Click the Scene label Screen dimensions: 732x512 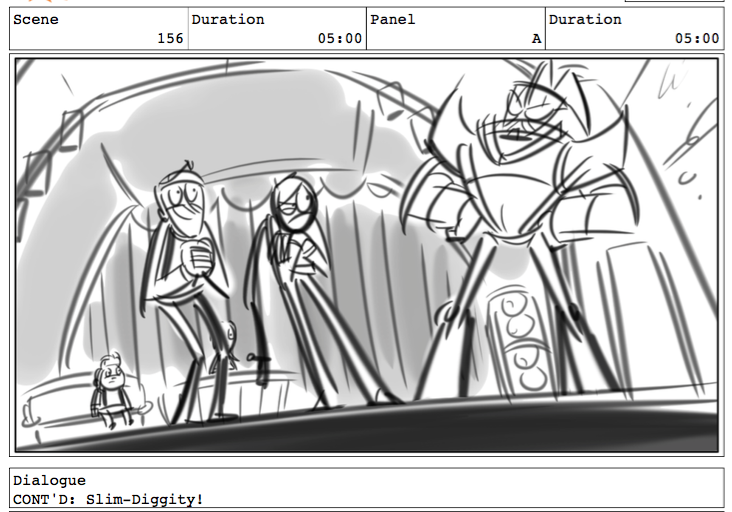36,20
